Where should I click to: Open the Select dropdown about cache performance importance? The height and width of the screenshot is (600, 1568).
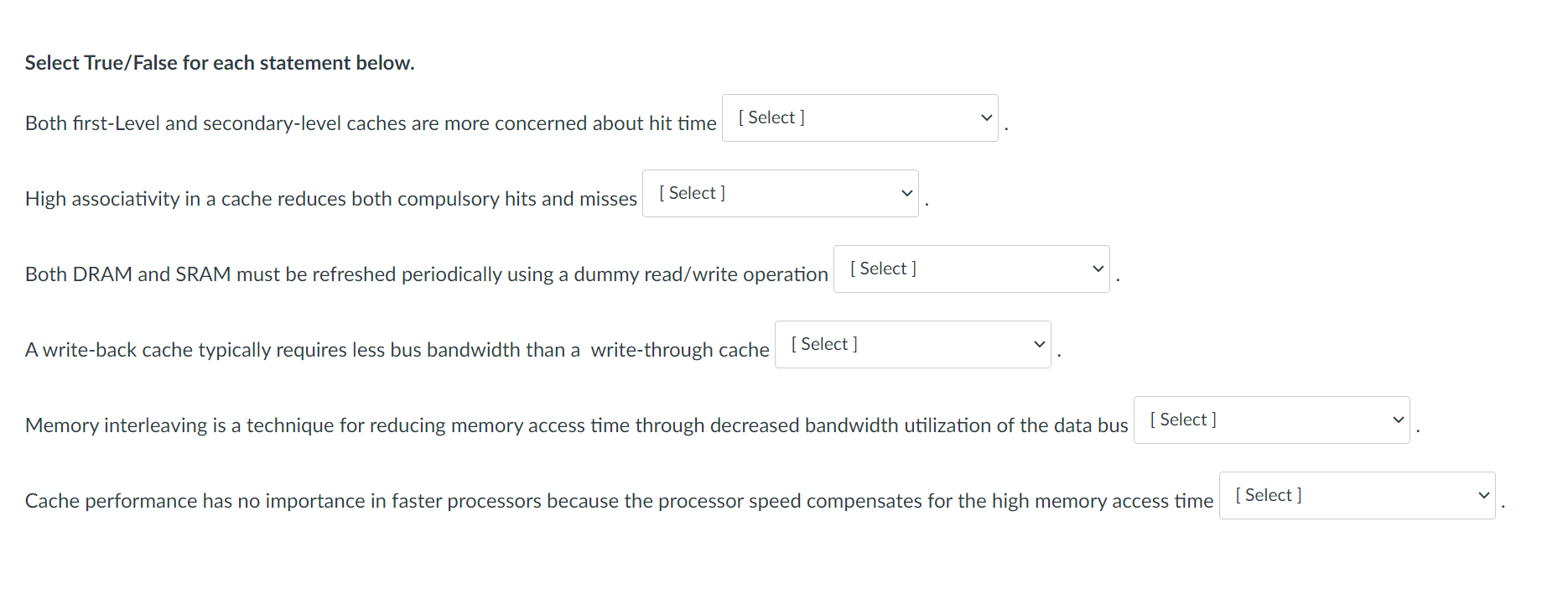click(1357, 495)
